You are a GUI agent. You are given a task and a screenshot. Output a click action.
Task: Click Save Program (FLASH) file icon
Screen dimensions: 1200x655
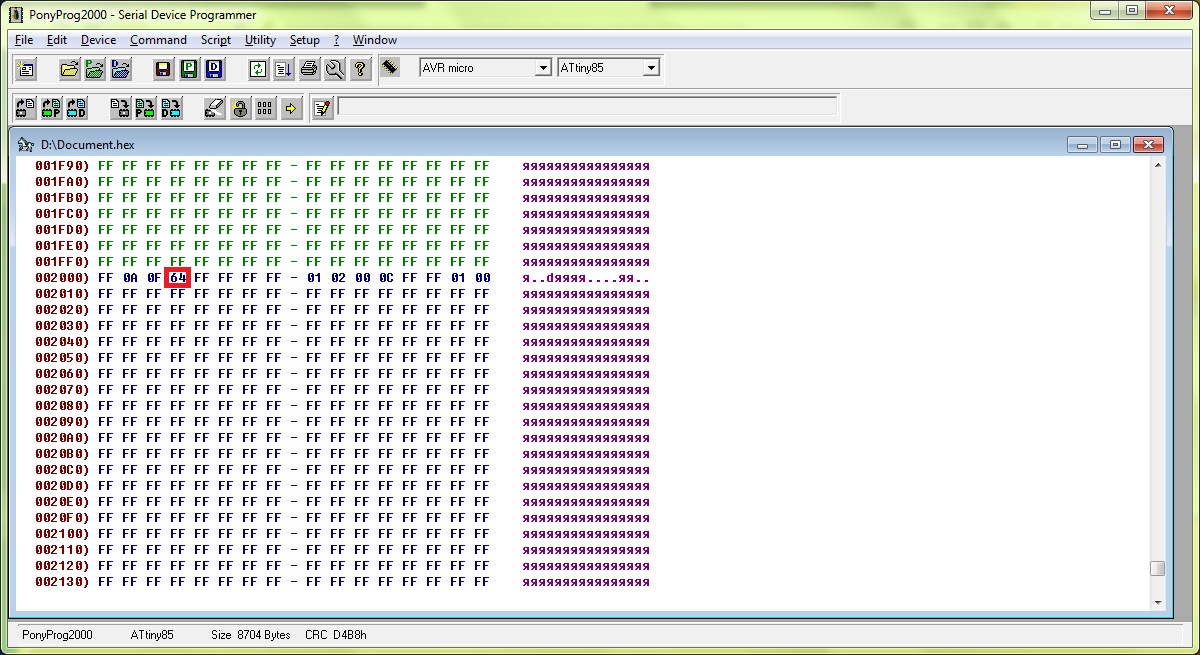(x=188, y=69)
